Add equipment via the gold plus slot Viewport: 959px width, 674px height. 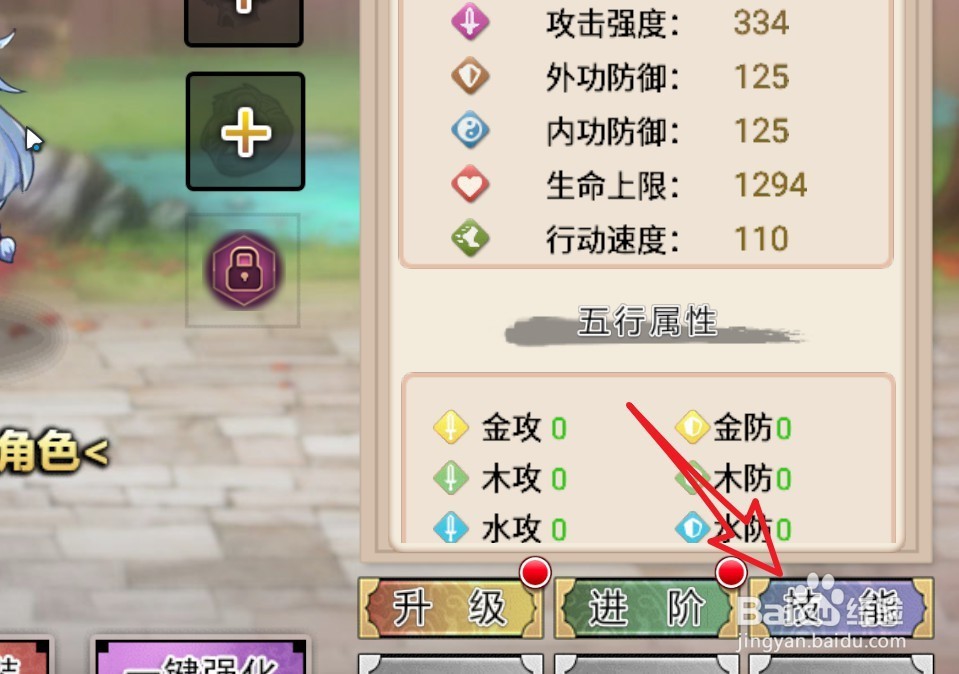coord(245,131)
